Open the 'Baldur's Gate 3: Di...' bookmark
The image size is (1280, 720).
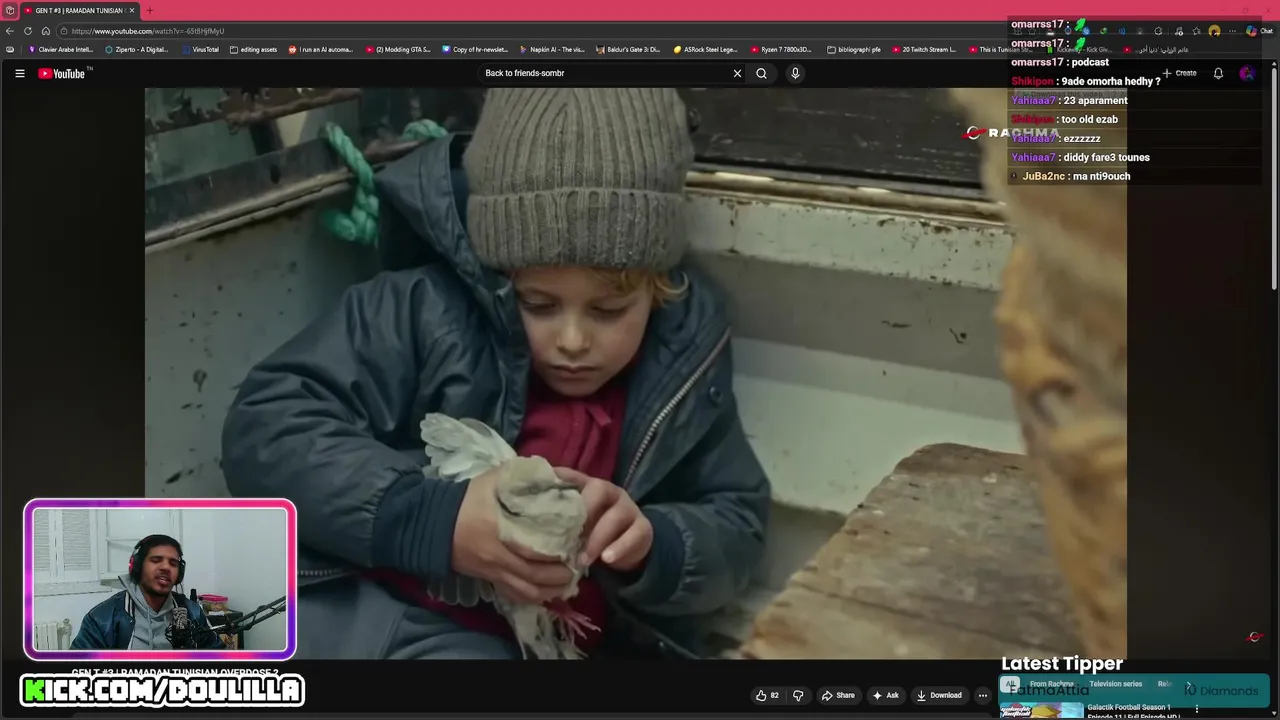(x=629, y=49)
